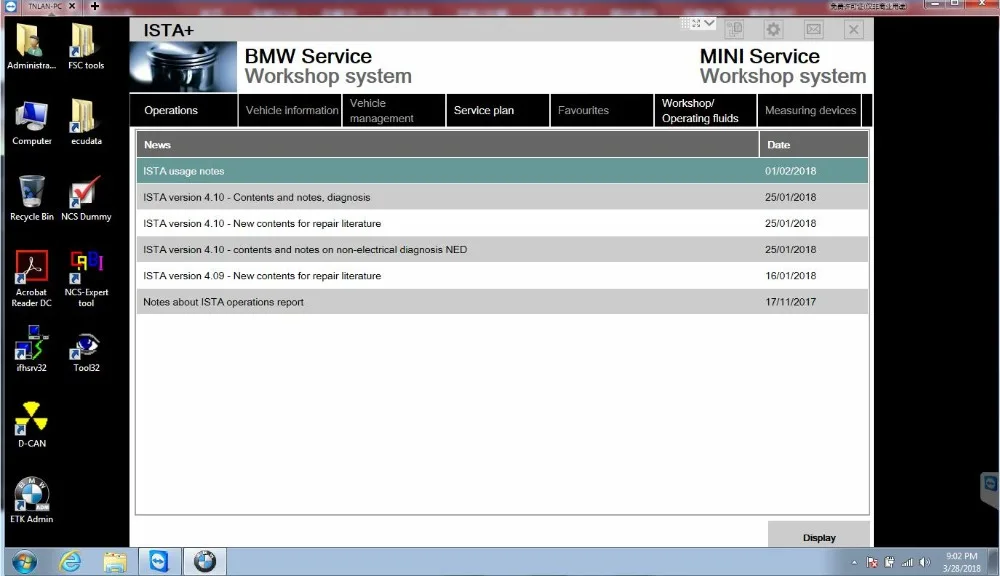Select the ifhsrv32 desktop shortcut
This screenshot has height=576, width=1000.
(x=31, y=349)
